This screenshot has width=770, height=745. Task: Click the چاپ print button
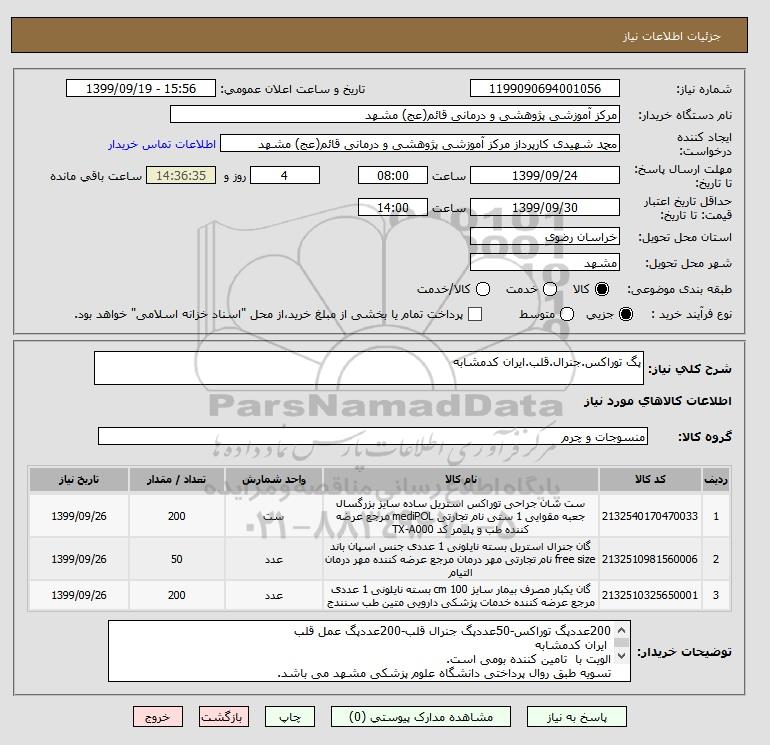pos(290,717)
